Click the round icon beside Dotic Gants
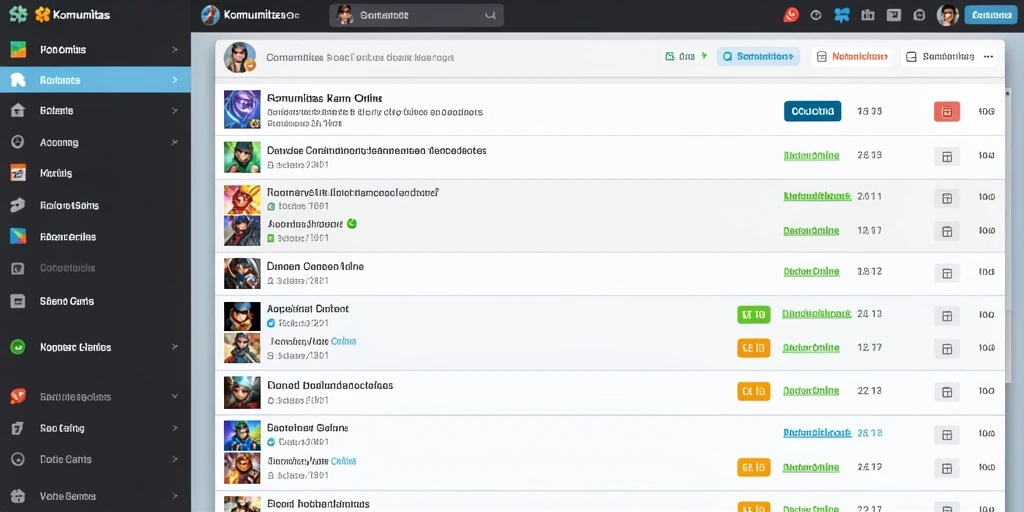The width and height of the screenshot is (1024, 512). [18, 459]
